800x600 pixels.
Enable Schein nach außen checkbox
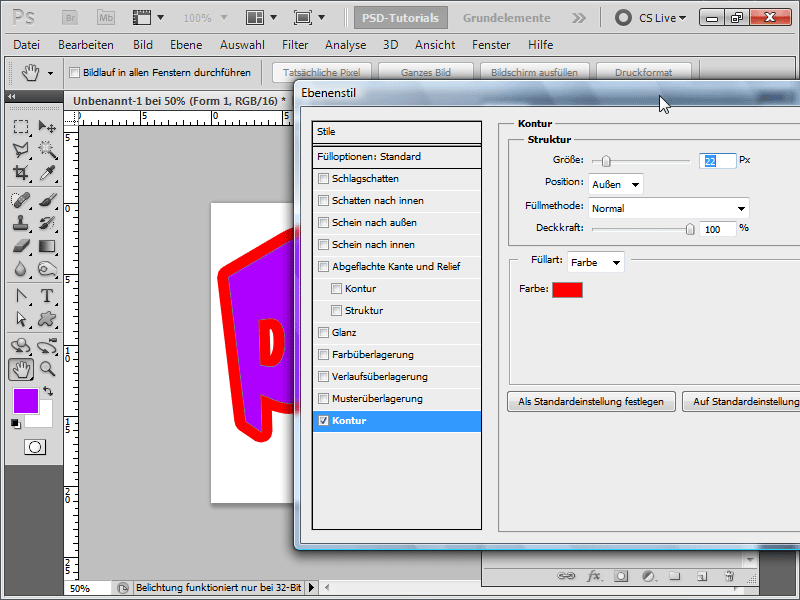(323, 222)
